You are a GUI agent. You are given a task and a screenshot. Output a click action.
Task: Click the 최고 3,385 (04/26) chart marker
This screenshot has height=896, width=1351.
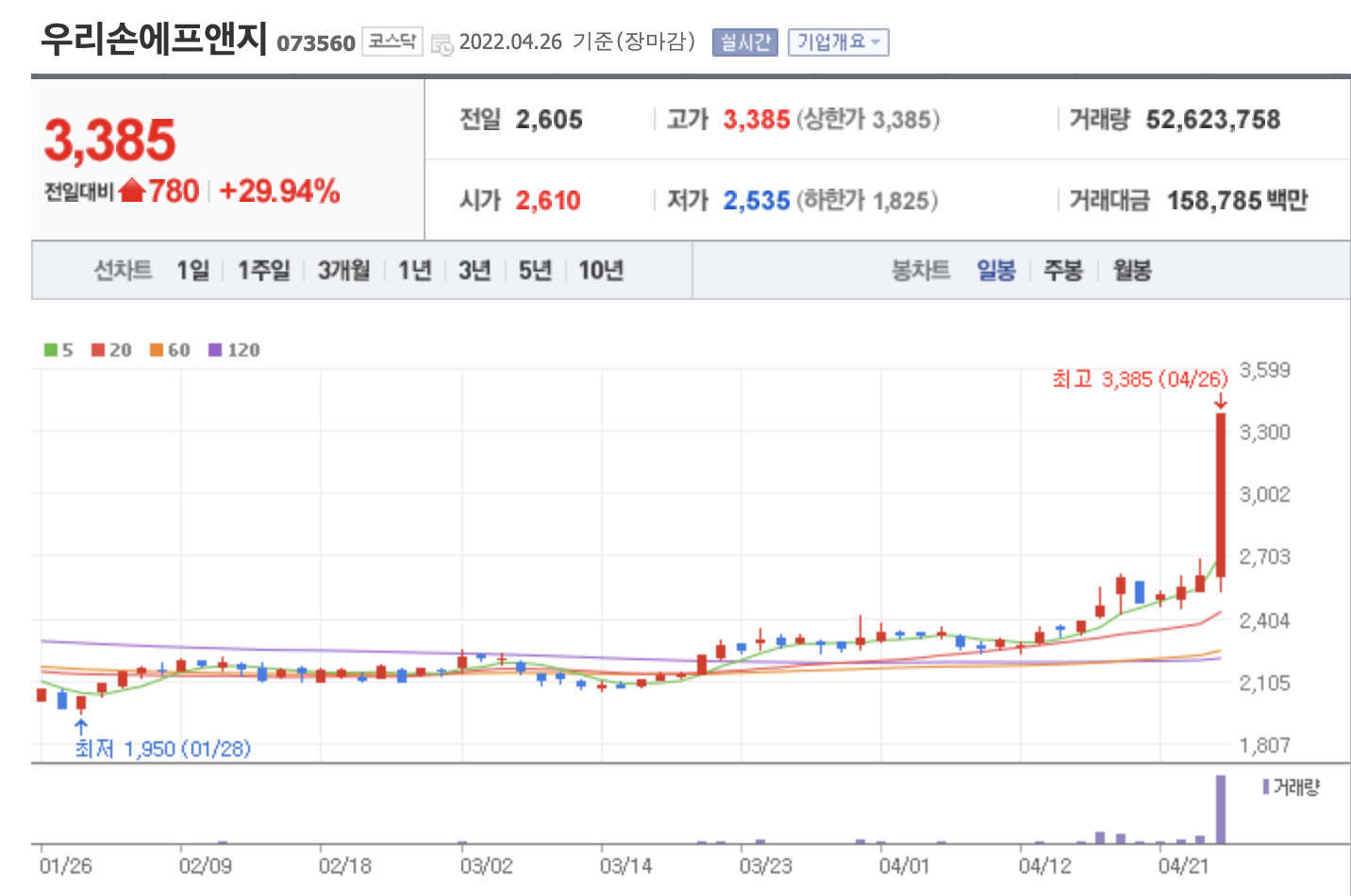[1140, 379]
